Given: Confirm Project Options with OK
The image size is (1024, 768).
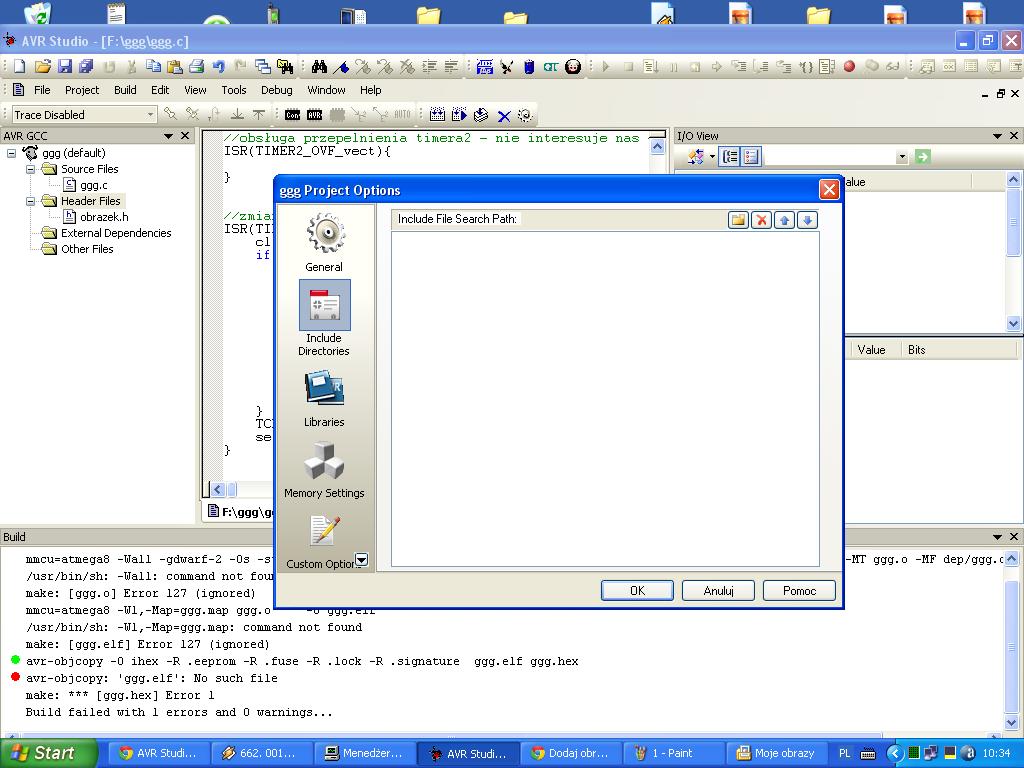Looking at the screenshot, I should tap(637, 590).
